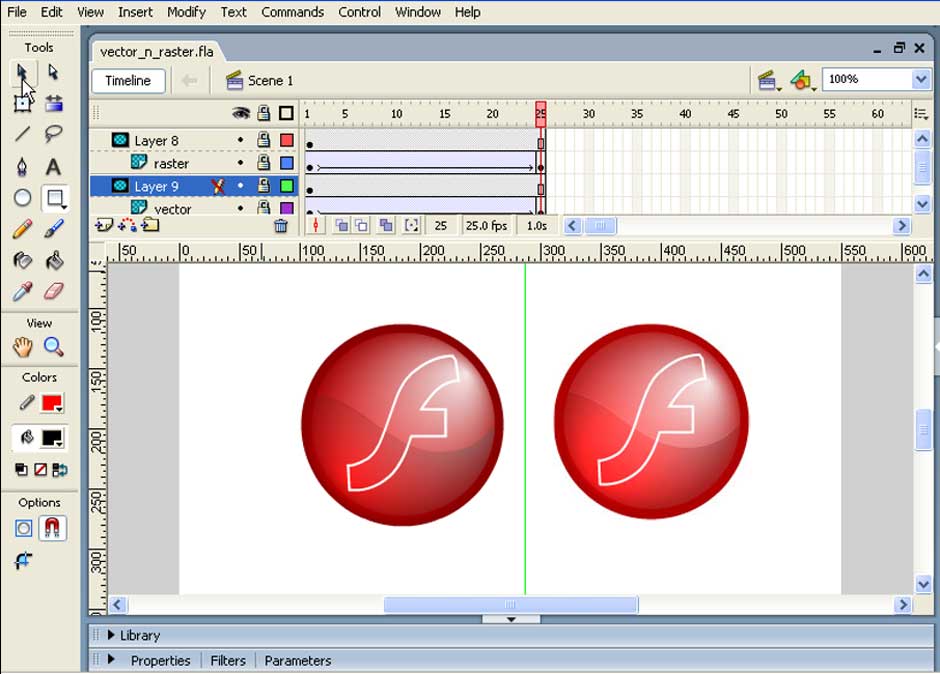Screen dimensions: 940x674
Task: Lock all layers via header padlock
Action: 264,113
